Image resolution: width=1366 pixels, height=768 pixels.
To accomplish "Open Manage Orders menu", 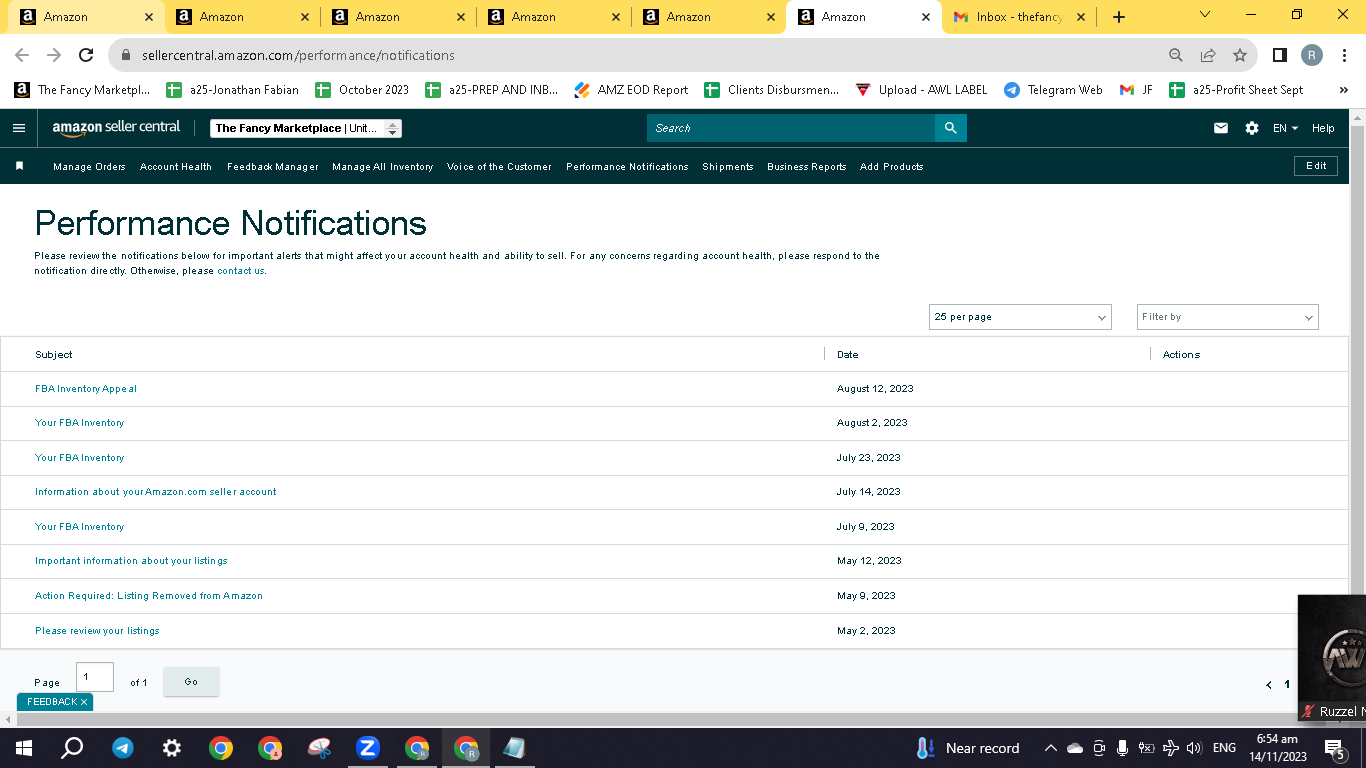I will 89,167.
